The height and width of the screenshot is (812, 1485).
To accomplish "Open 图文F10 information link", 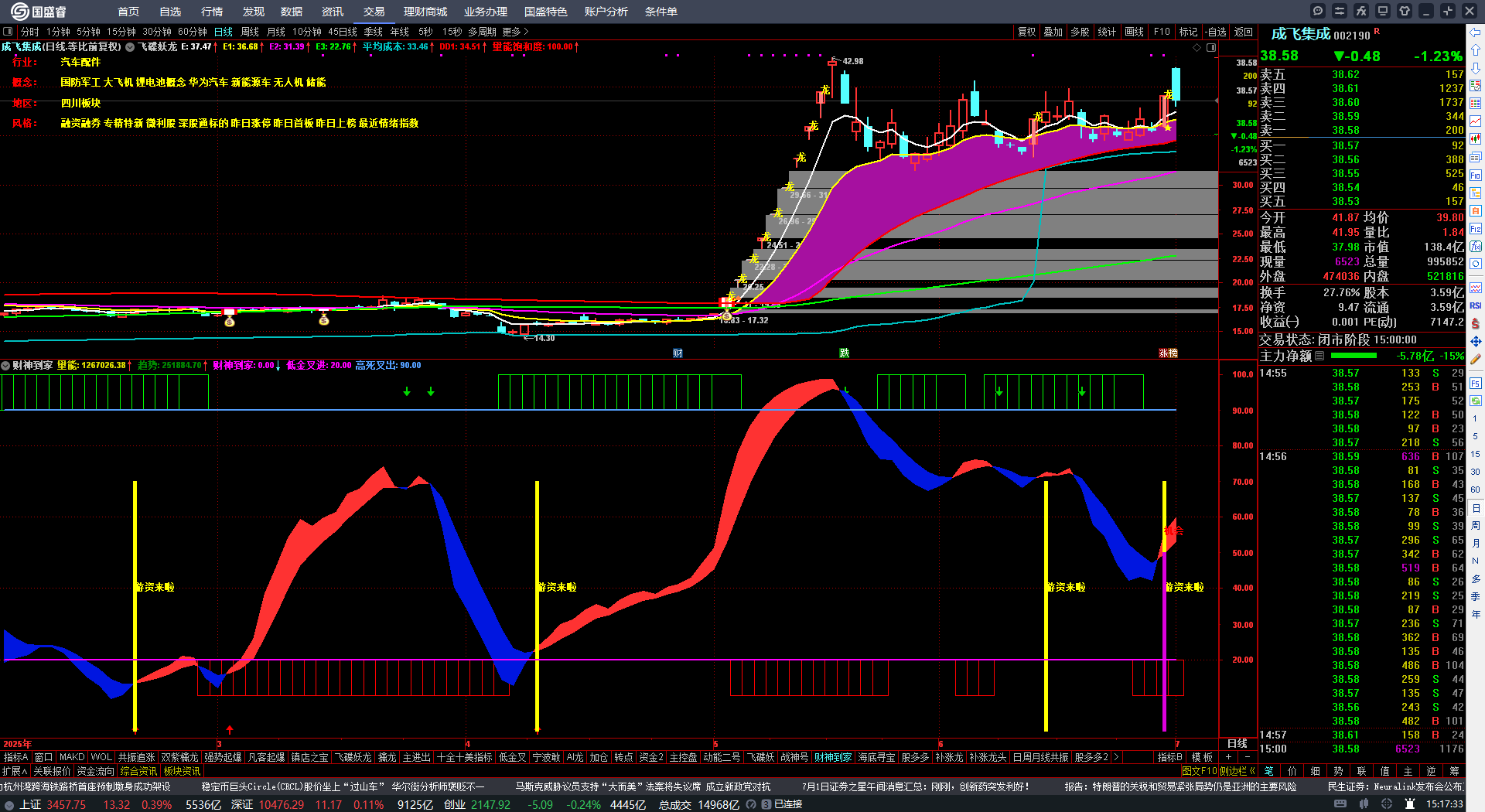I will pos(1200,771).
